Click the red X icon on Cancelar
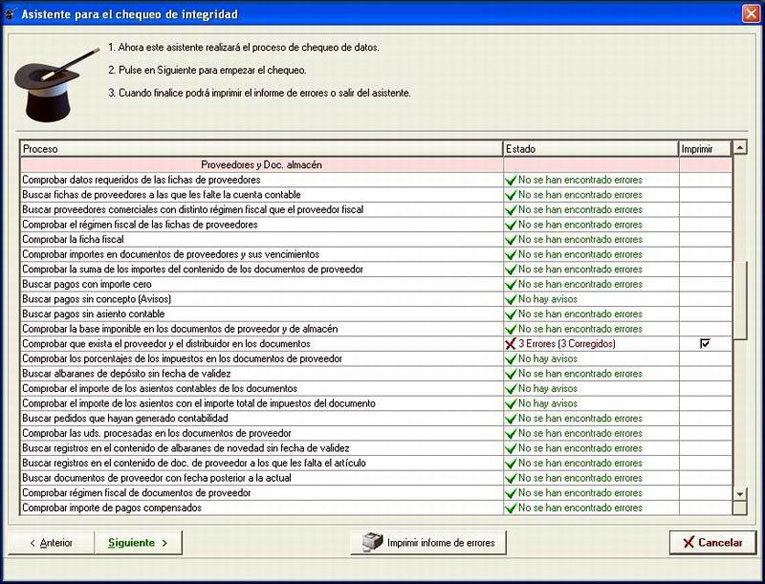765x584 pixels. click(688, 543)
